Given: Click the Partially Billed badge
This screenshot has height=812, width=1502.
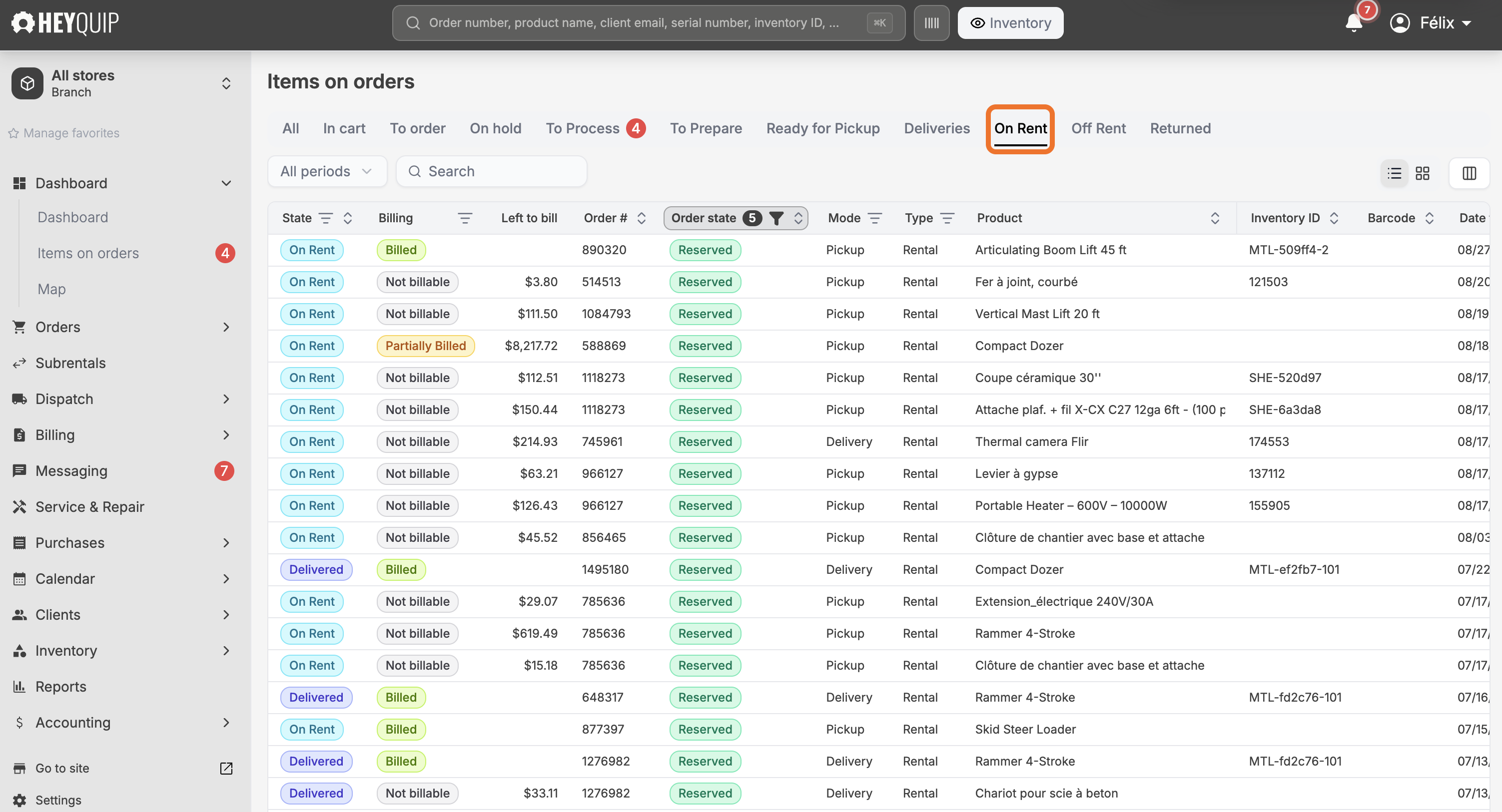Looking at the screenshot, I should pyautogui.click(x=425, y=346).
